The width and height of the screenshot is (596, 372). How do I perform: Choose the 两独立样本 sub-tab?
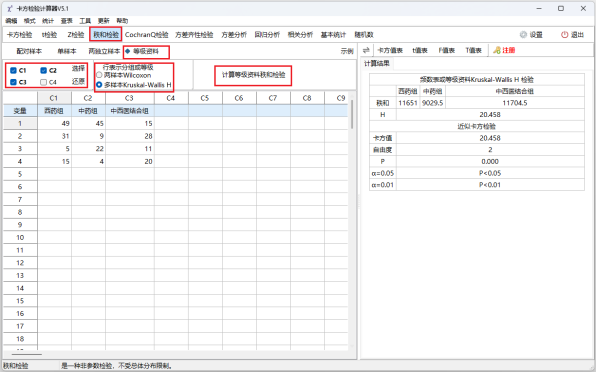[x=104, y=51]
